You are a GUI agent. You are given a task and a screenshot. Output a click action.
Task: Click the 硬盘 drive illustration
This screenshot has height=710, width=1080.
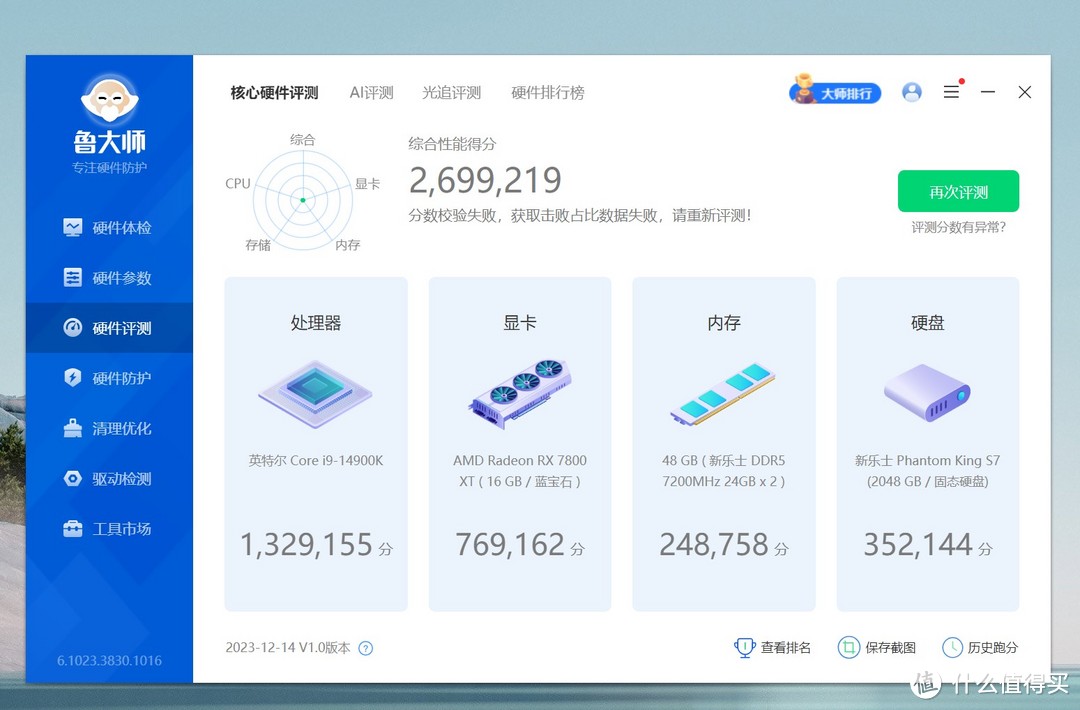pos(927,393)
